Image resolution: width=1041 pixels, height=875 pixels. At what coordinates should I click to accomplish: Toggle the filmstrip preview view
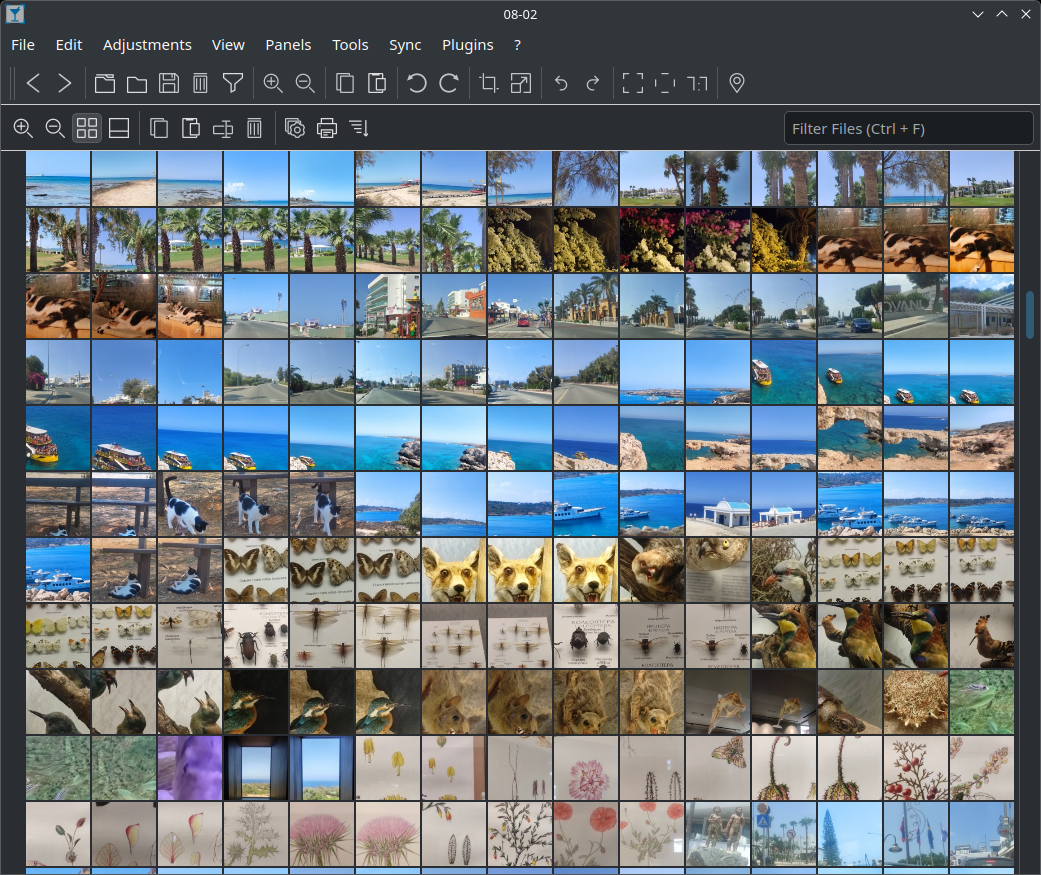pyautogui.click(x=119, y=128)
